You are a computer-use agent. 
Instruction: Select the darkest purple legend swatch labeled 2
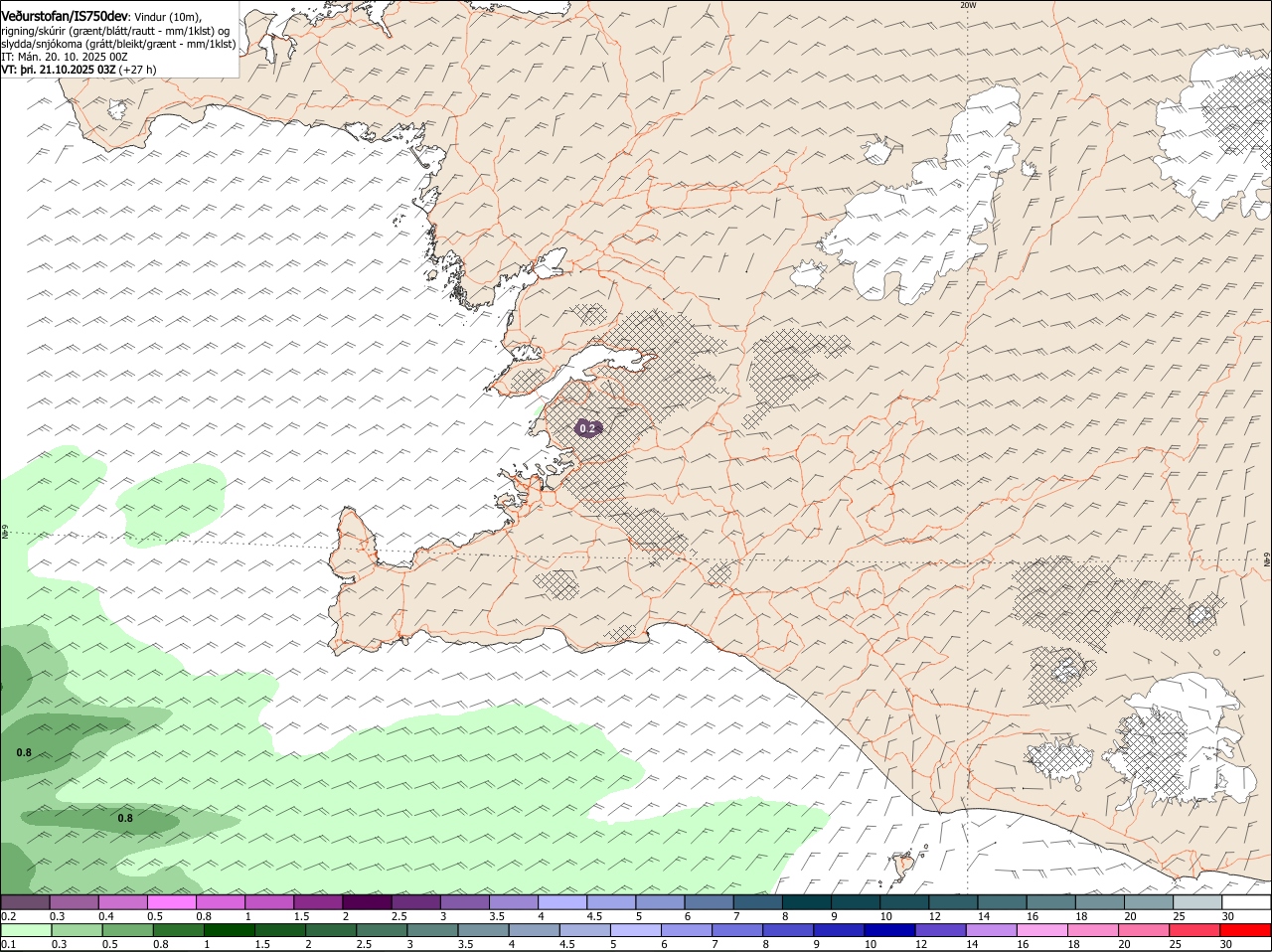[x=367, y=902]
